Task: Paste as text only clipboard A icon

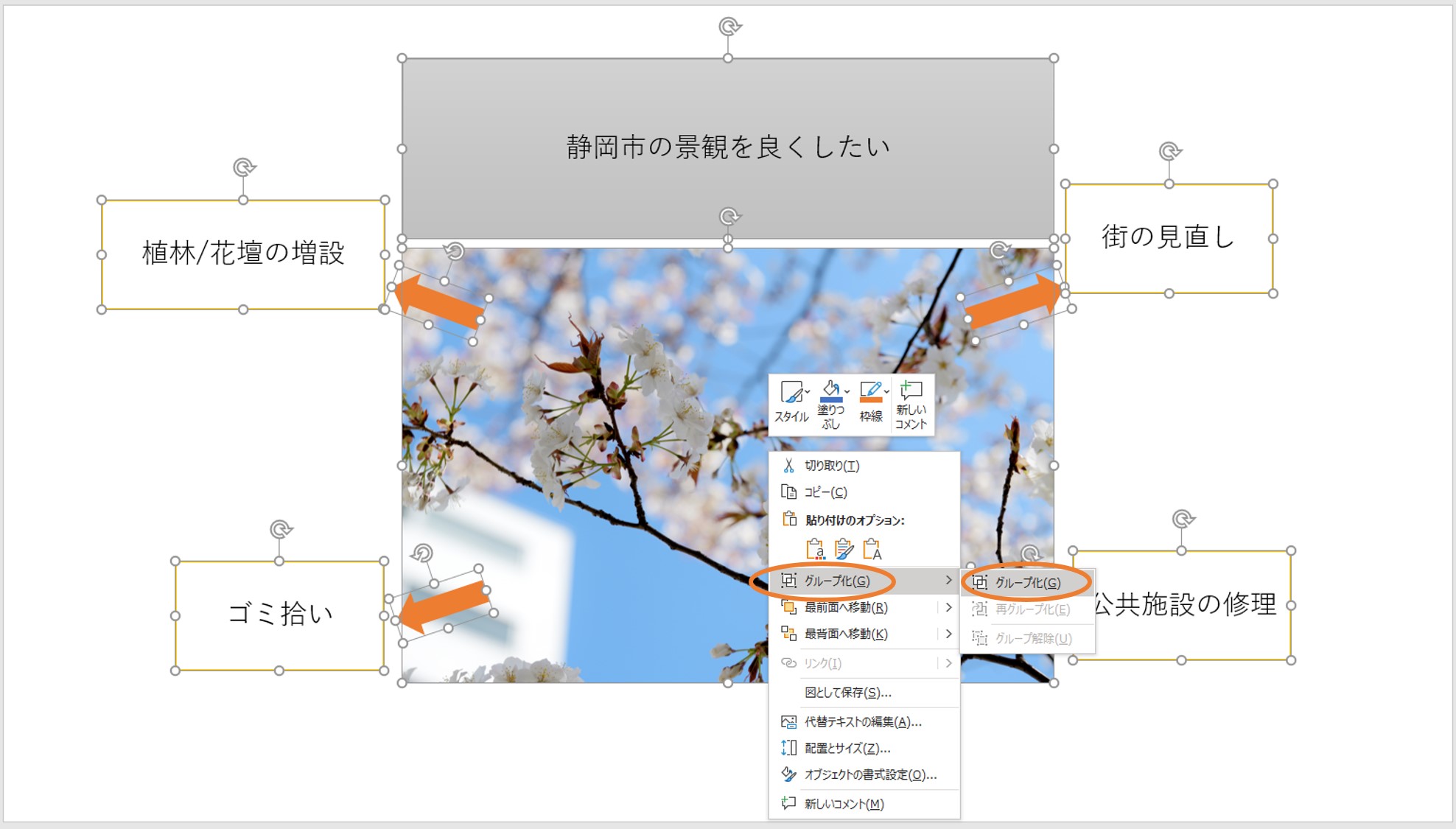Action: [x=872, y=549]
